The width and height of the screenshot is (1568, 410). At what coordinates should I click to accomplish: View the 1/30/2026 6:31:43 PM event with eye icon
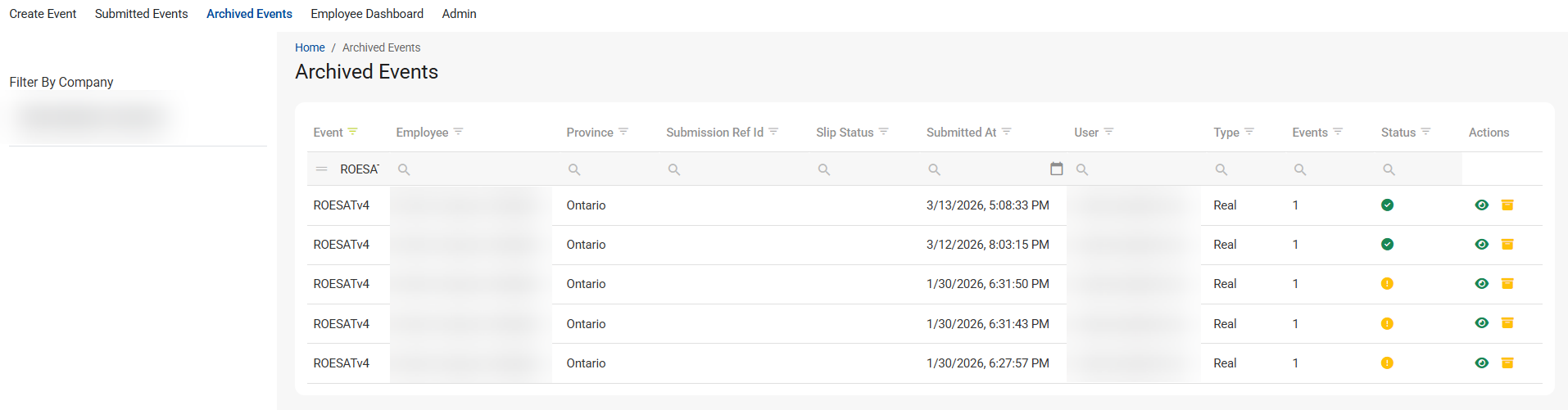tap(1481, 323)
